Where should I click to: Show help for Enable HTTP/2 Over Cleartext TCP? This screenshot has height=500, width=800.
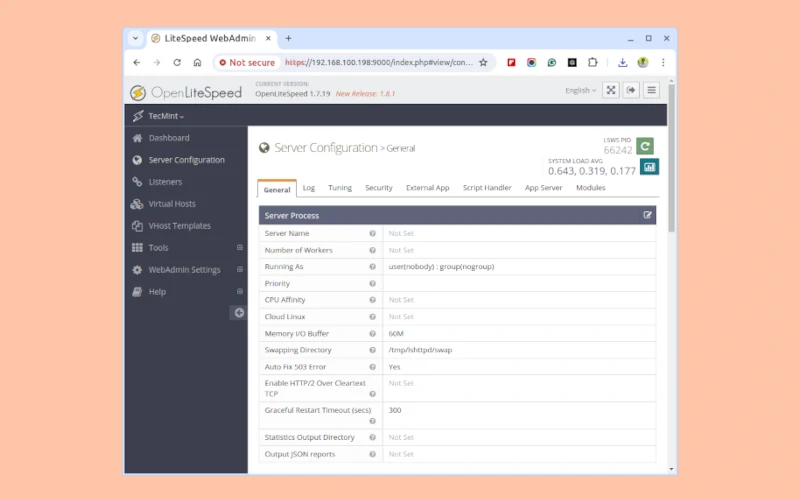372,394
